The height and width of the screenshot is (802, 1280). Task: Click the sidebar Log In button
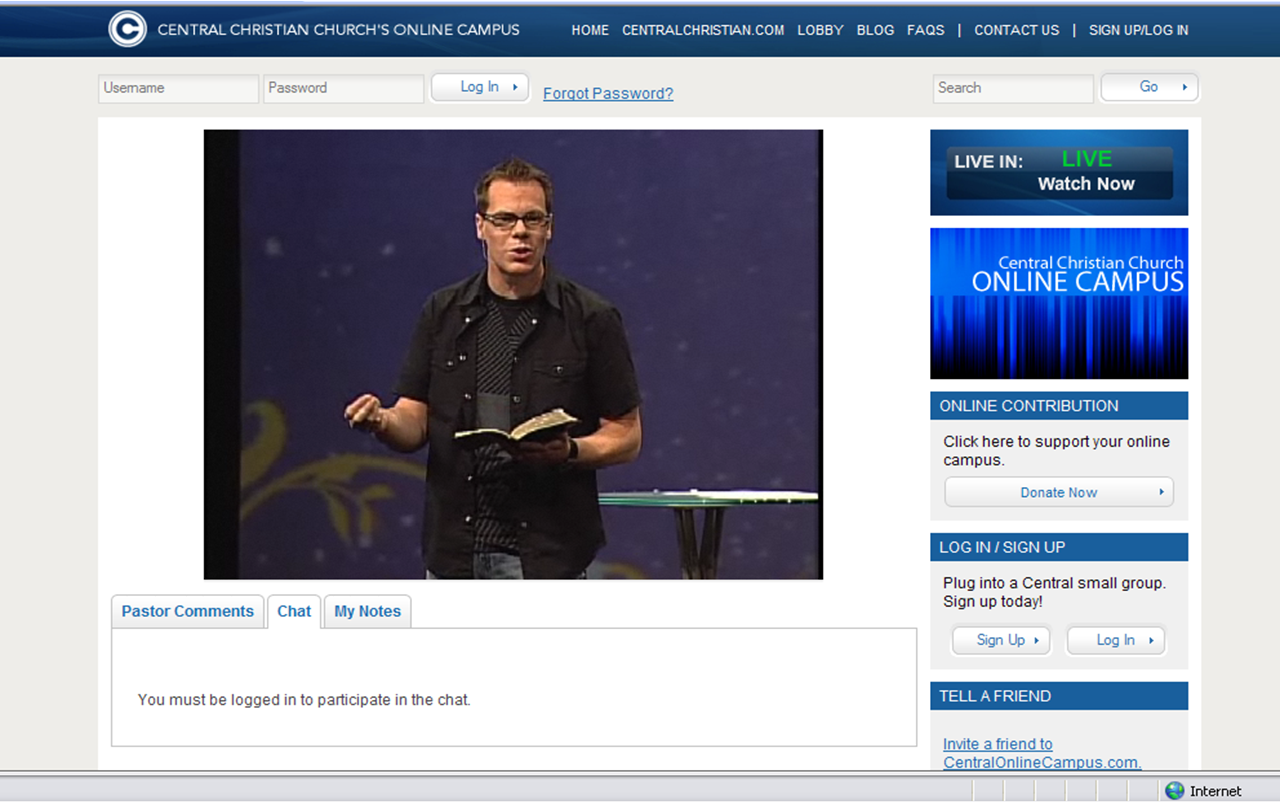[x=1116, y=640]
